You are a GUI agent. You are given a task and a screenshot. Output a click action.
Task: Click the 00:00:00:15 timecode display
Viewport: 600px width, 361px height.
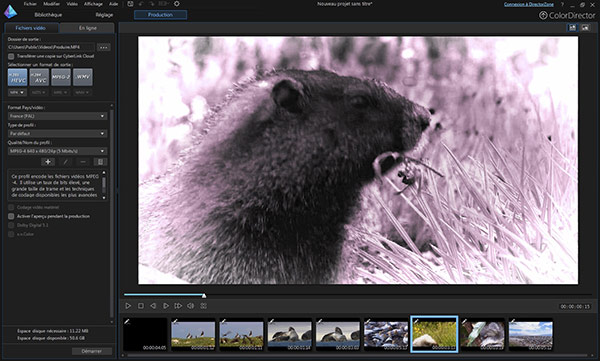pos(575,307)
